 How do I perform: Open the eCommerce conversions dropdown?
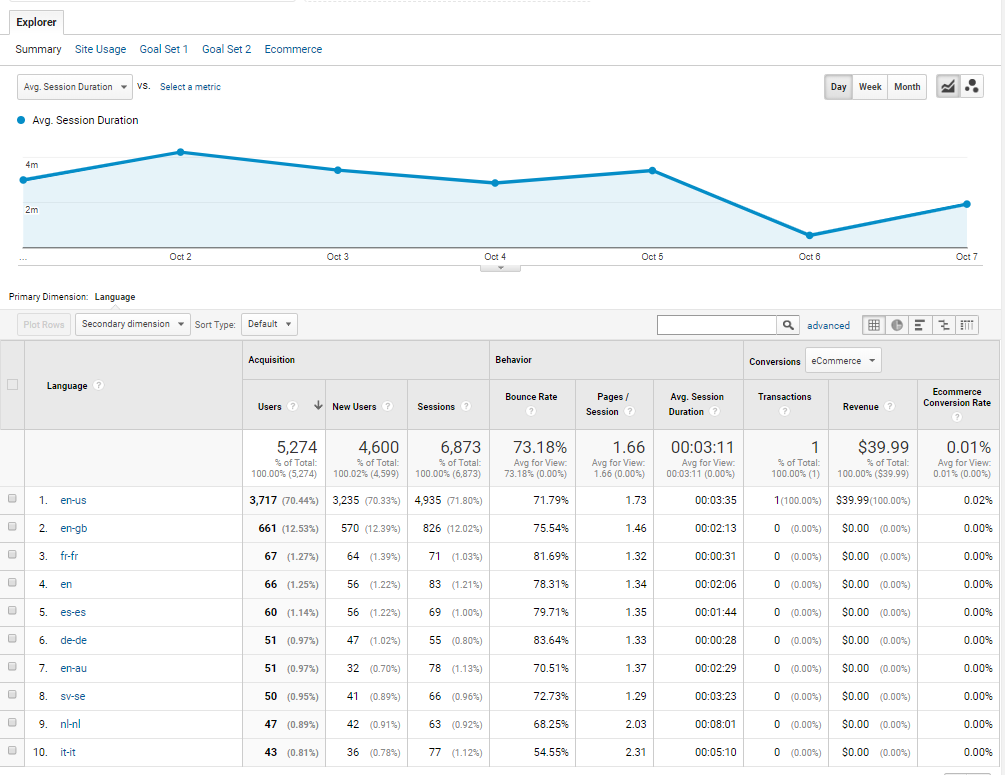[844, 361]
